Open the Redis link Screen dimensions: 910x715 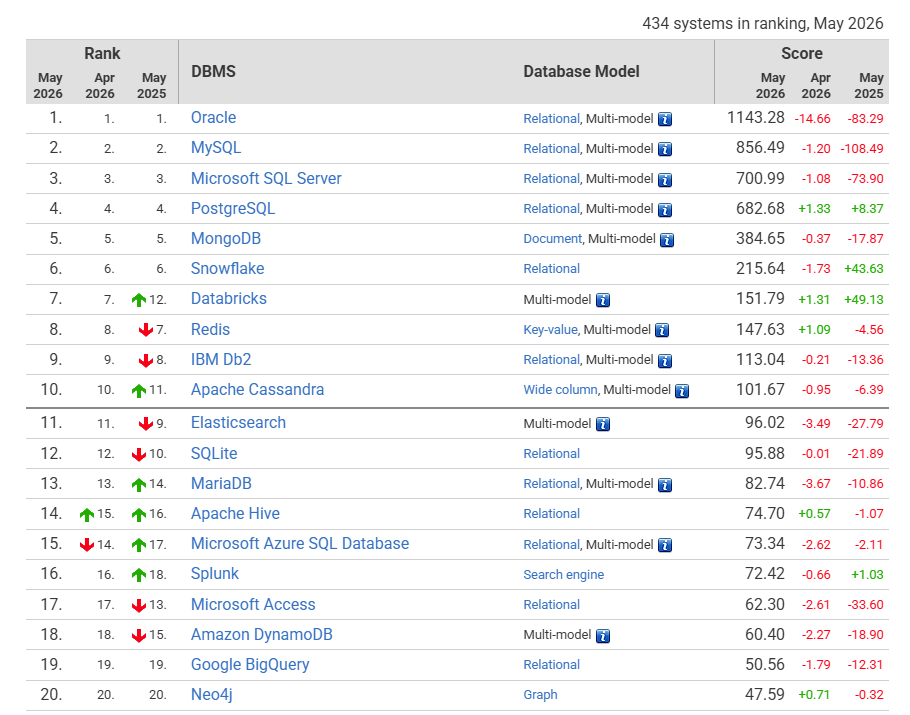pos(210,330)
